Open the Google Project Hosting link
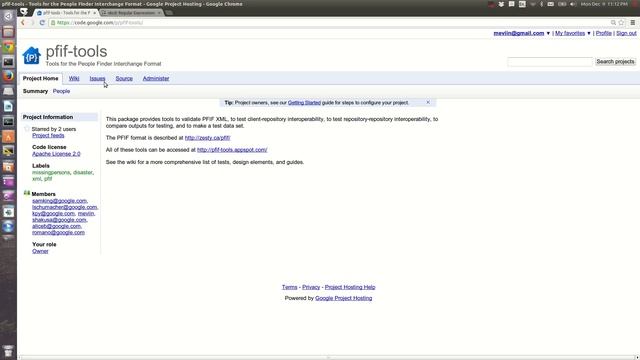This screenshot has height=360, width=640. click(x=343, y=298)
